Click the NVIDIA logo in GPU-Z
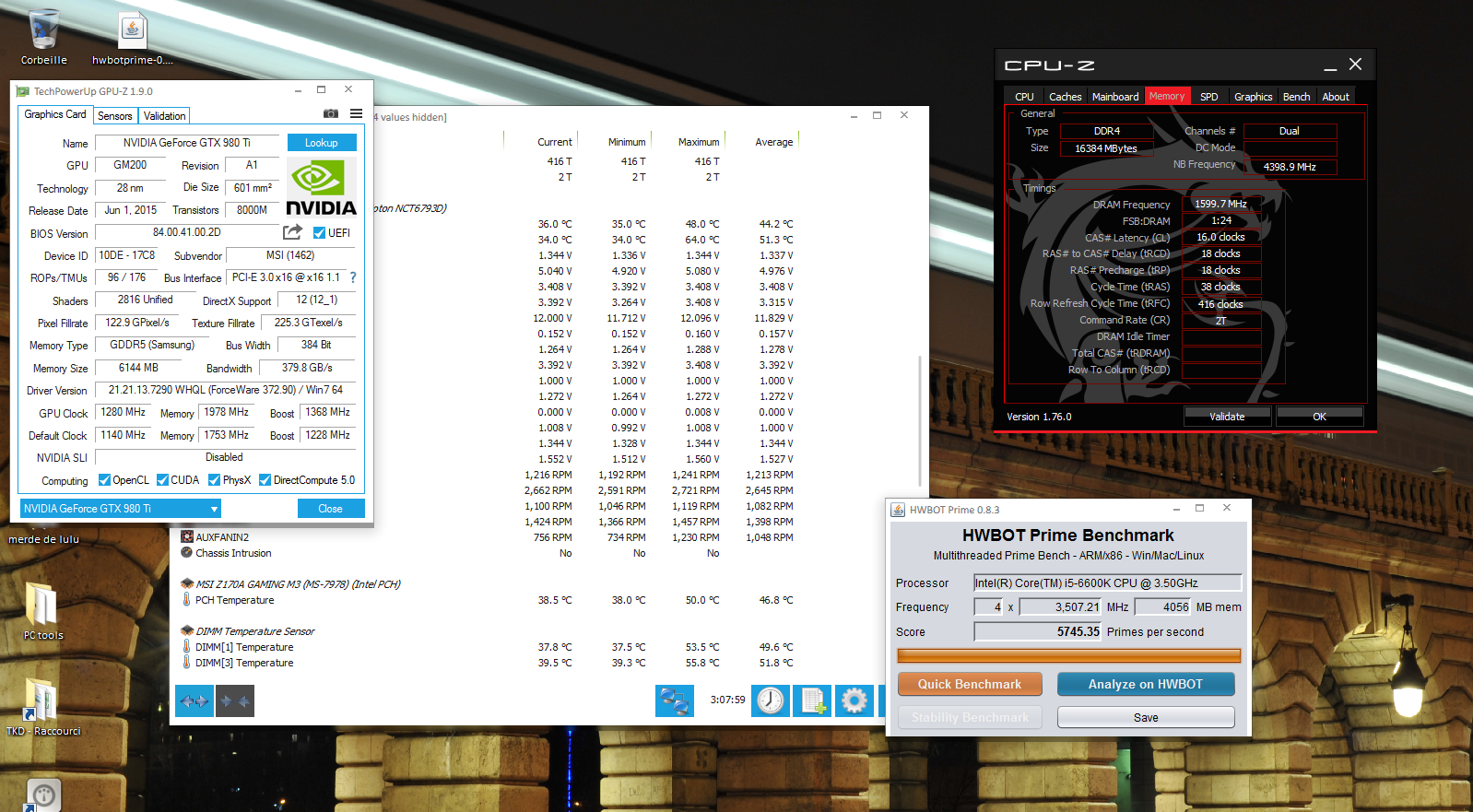The height and width of the screenshot is (812, 1473). (321, 188)
